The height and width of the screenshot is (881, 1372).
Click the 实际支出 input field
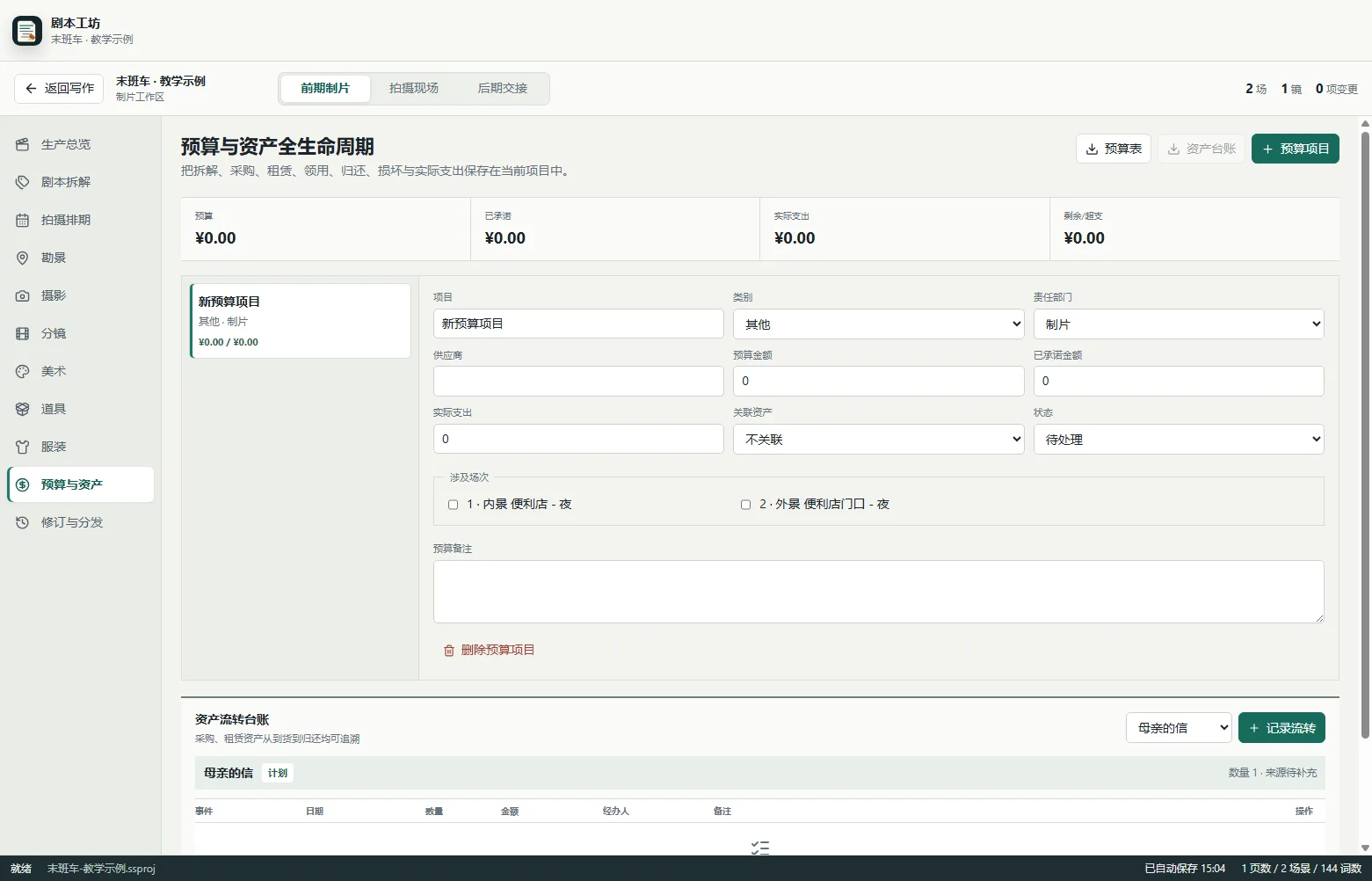(x=578, y=439)
